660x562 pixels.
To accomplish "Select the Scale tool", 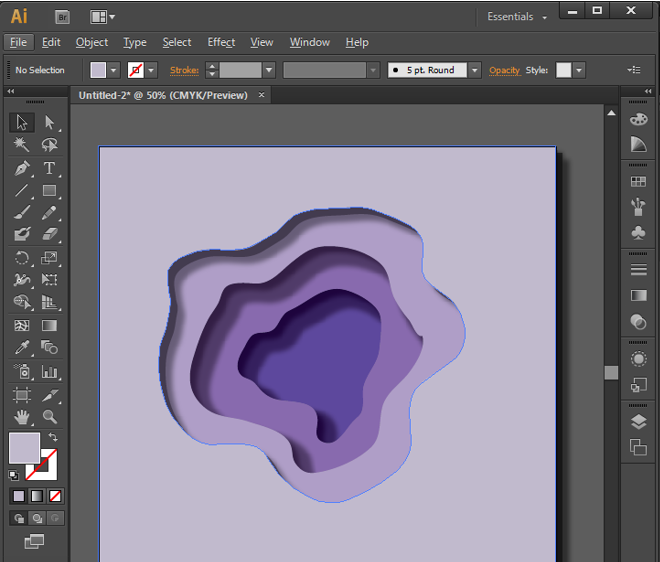I will 50,258.
